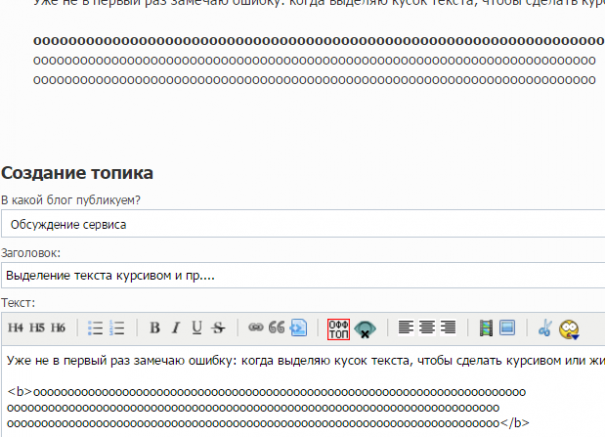The image size is (605, 437).
Task: Mark text as offtopic (ОФФ ТОП)
Action: [x=338, y=327]
